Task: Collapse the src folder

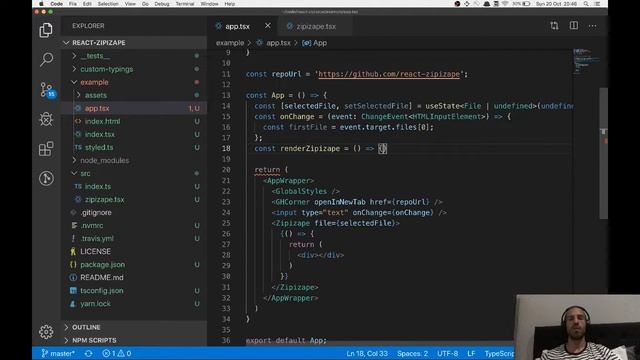Action: (x=134, y=173)
